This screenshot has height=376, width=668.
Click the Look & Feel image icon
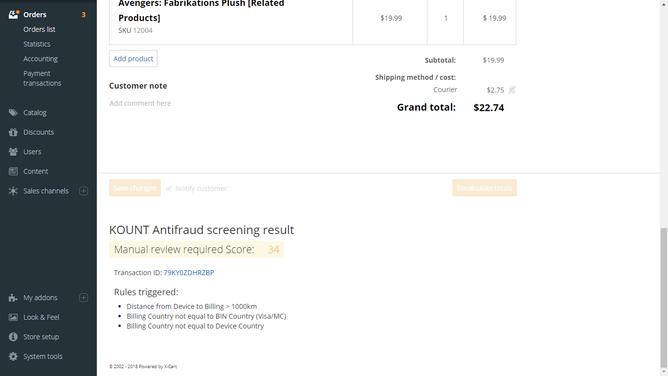point(13,317)
